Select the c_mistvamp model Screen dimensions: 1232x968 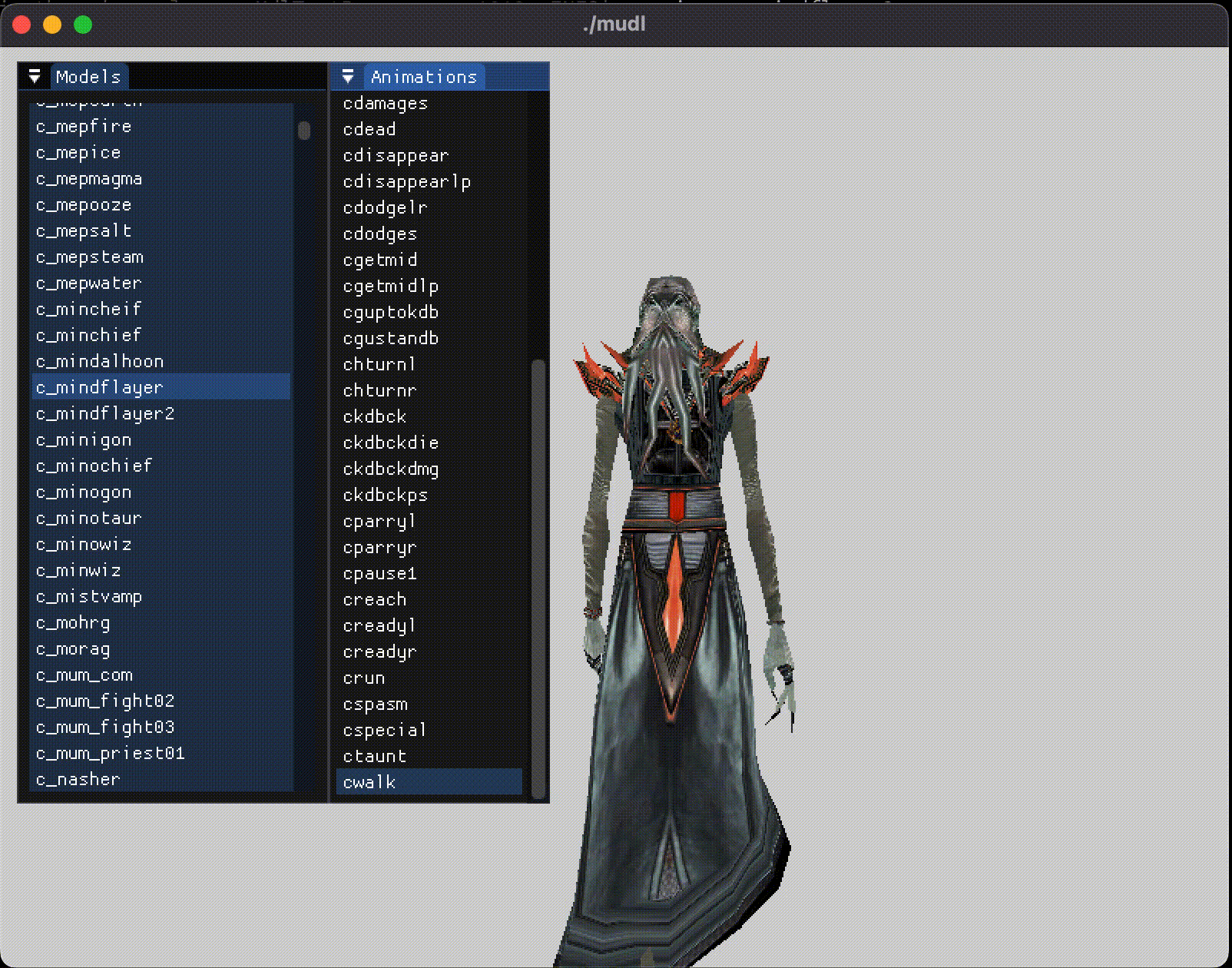tap(161, 596)
